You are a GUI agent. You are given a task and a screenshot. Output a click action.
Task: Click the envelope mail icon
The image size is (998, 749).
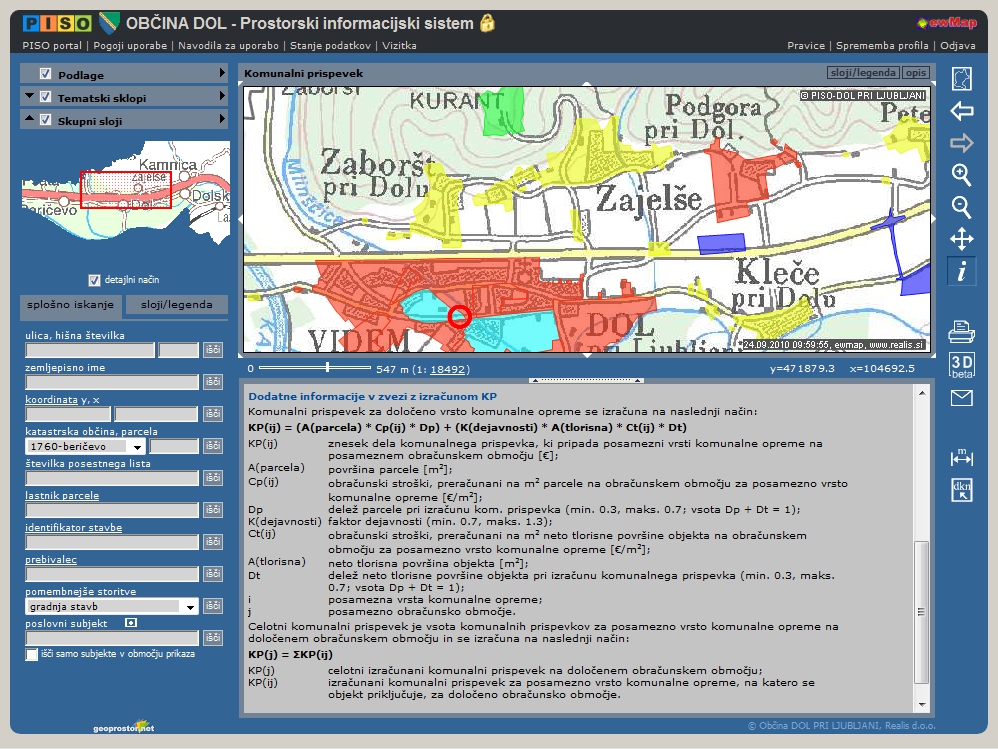click(961, 398)
